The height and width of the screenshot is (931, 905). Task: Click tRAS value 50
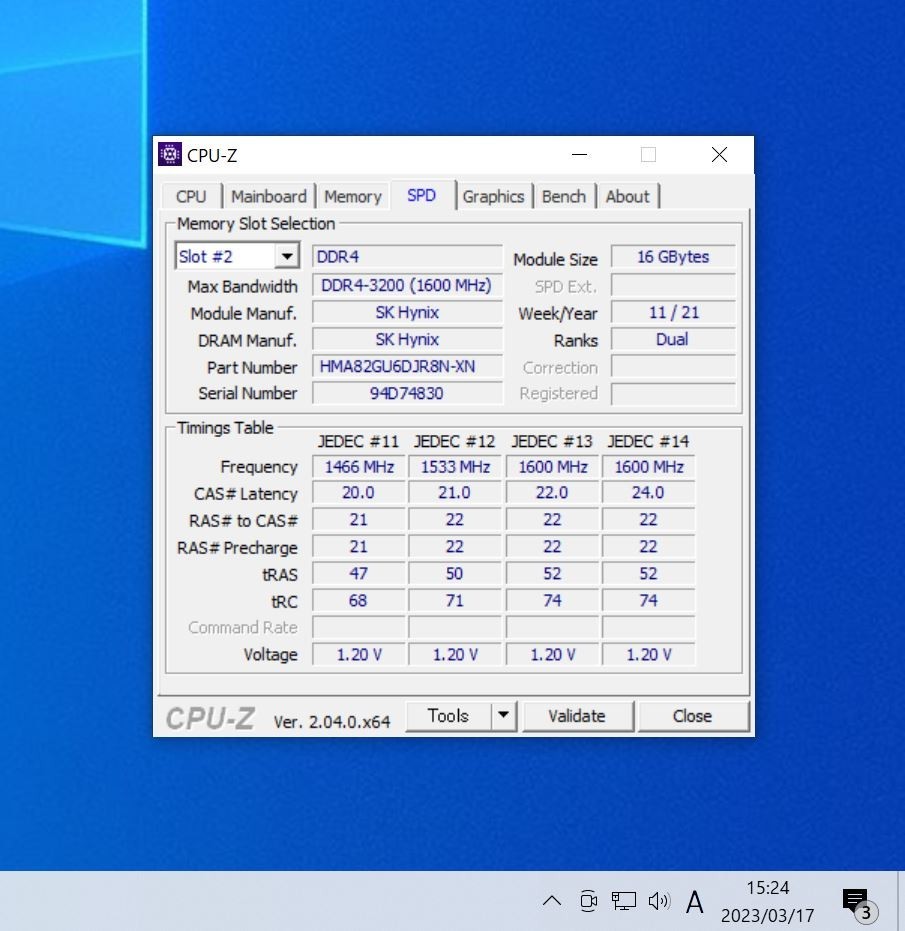pyautogui.click(x=455, y=574)
